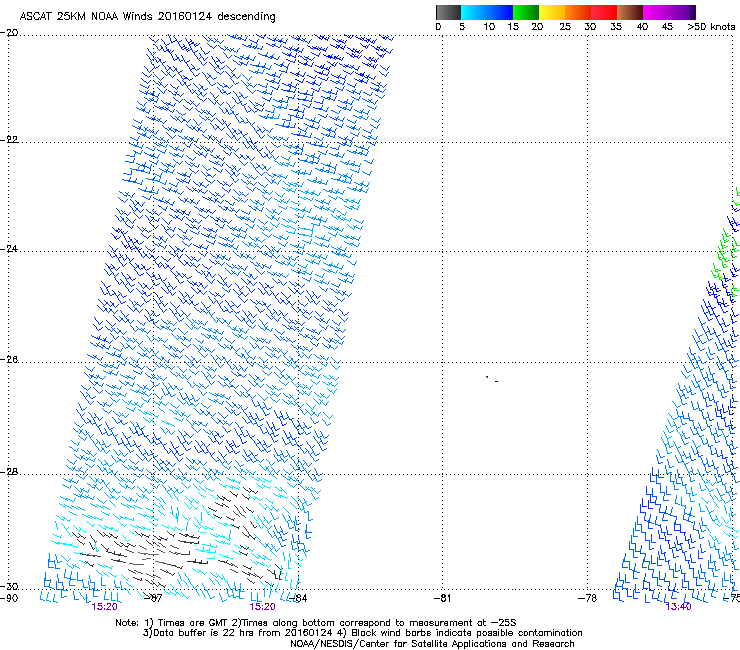This screenshot has width=740, height=650.
Task: Click the '-26' latitude axis label
Action: click(9, 360)
